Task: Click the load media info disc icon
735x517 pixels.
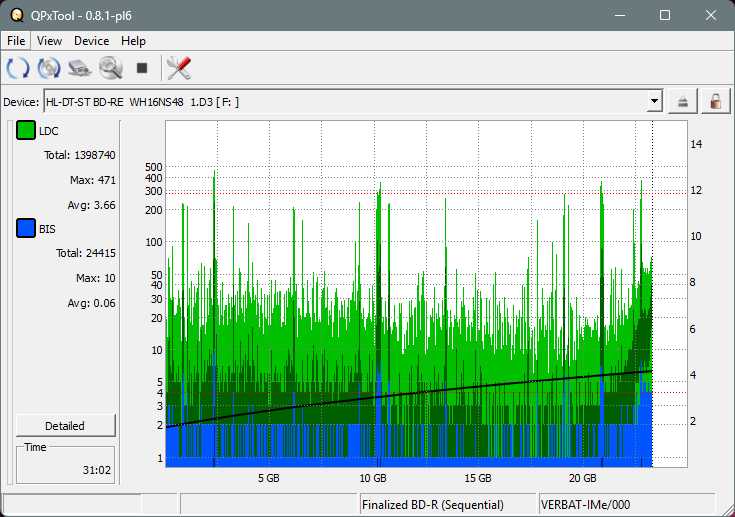Action: click(x=49, y=68)
